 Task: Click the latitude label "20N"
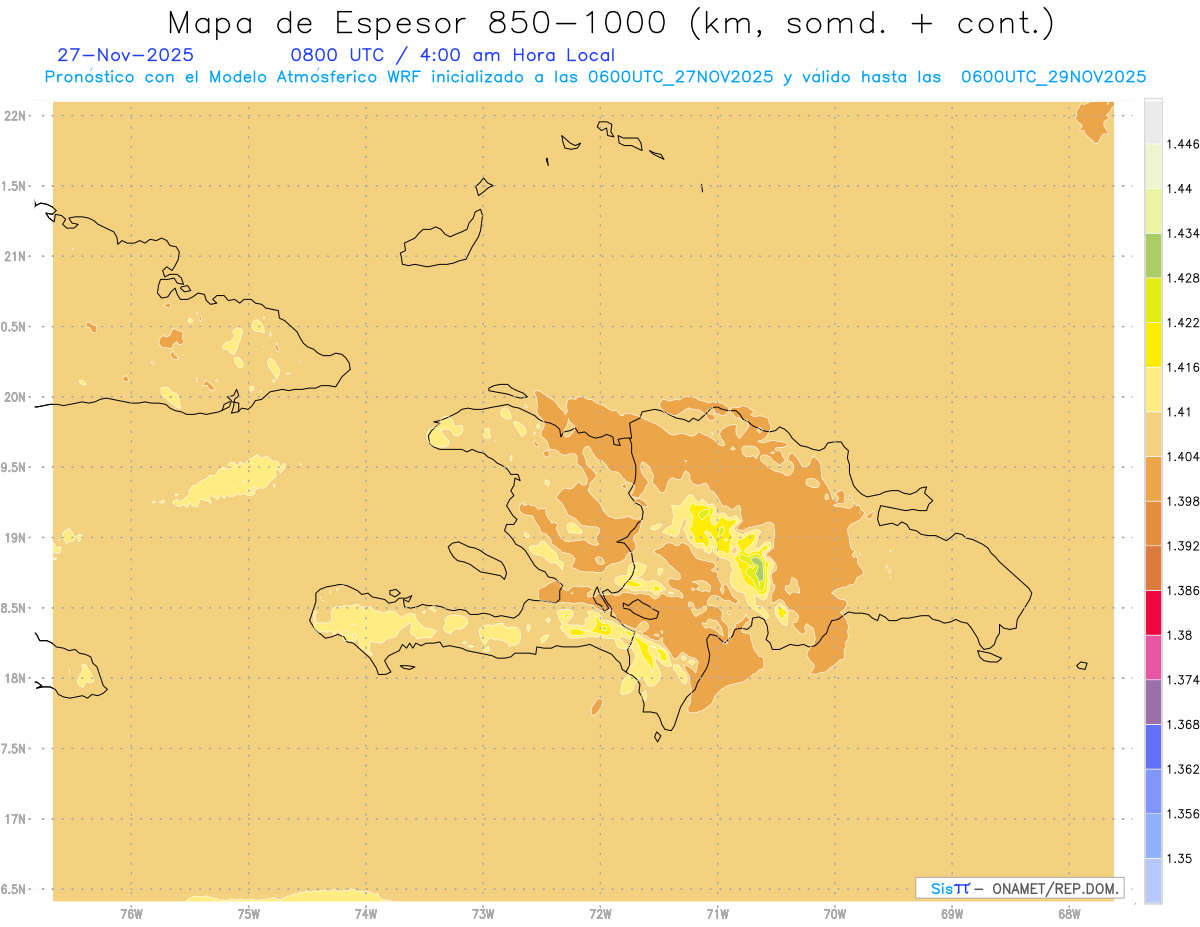pyautogui.click(x=15, y=397)
